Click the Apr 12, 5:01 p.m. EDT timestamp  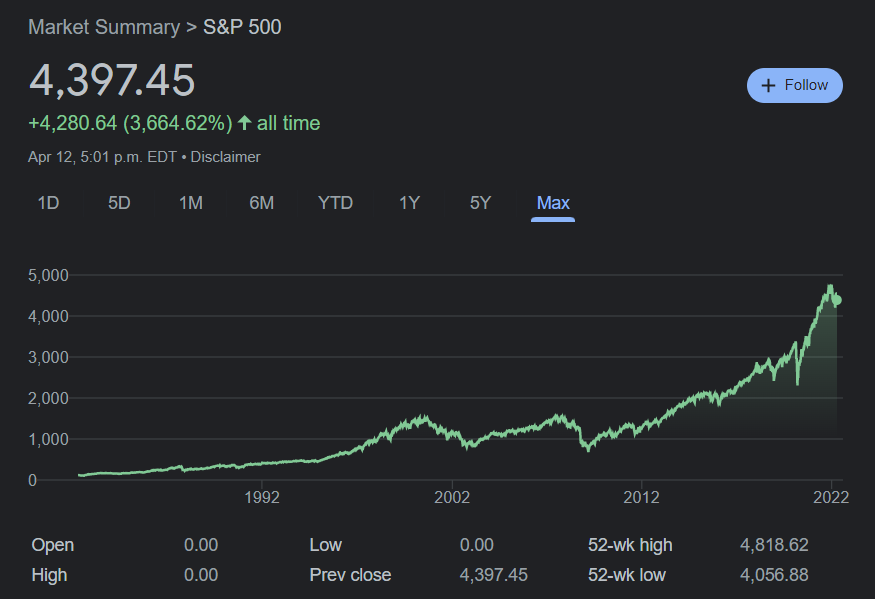(103, 157)
